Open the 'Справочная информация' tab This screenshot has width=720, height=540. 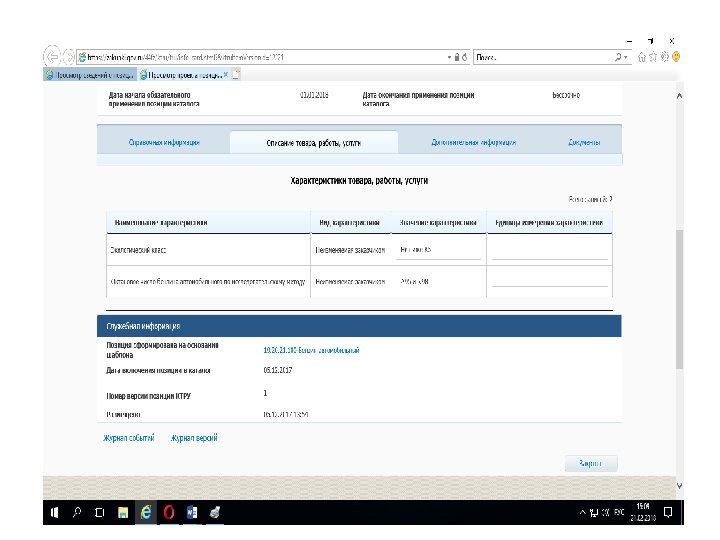164,142
